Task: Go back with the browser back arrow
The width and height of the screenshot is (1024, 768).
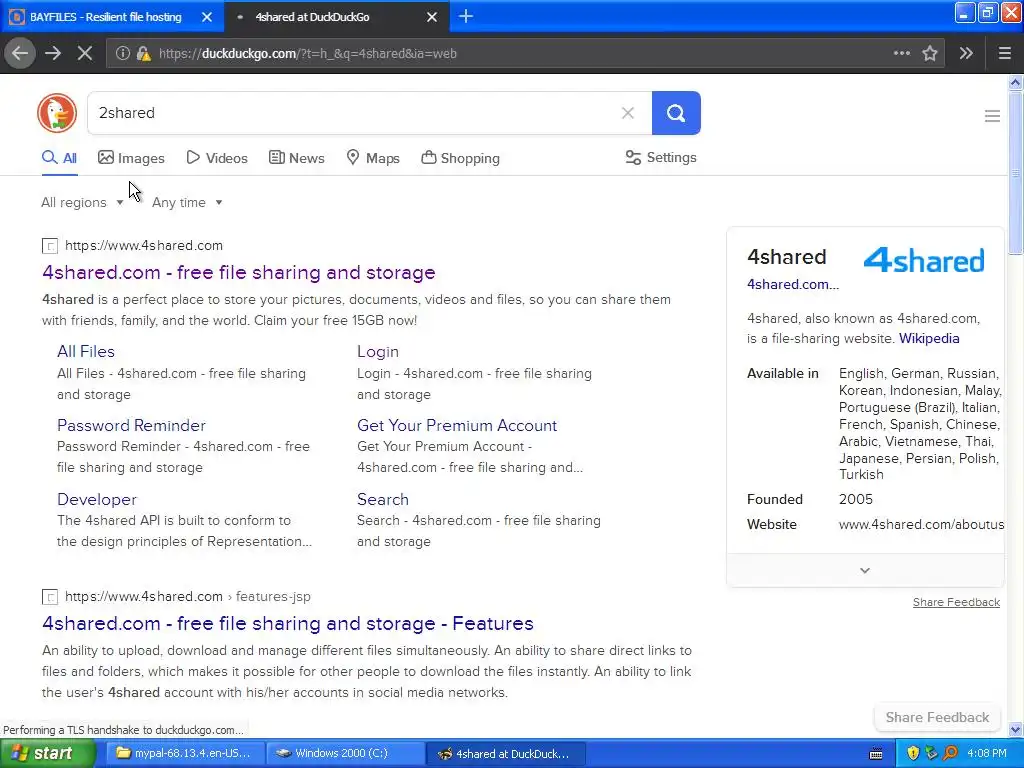Action: pyautogui.click(x=20, y=53)
